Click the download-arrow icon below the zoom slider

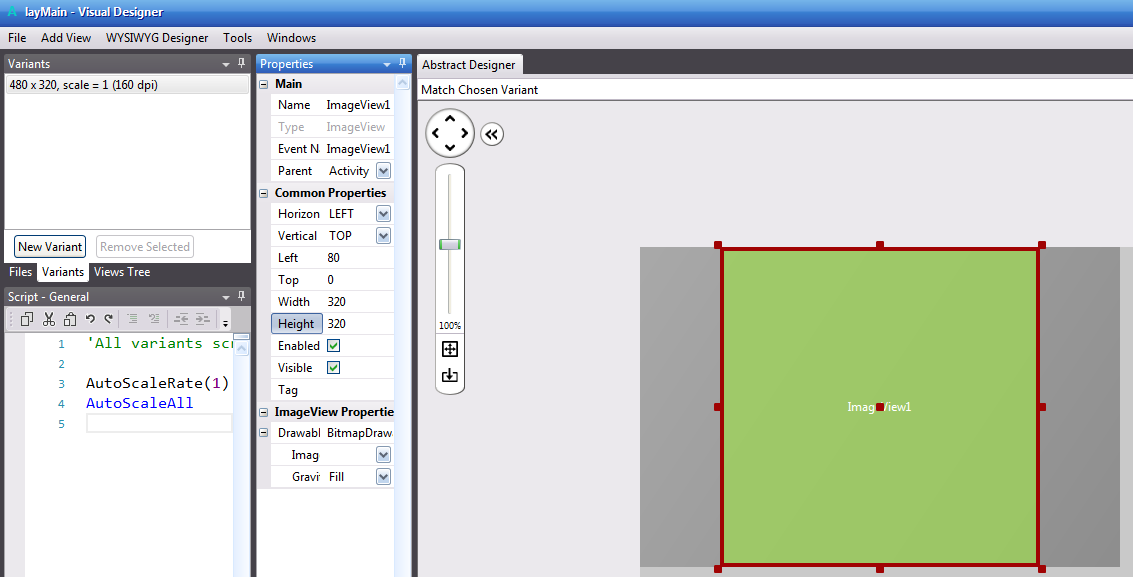(449, 375)
